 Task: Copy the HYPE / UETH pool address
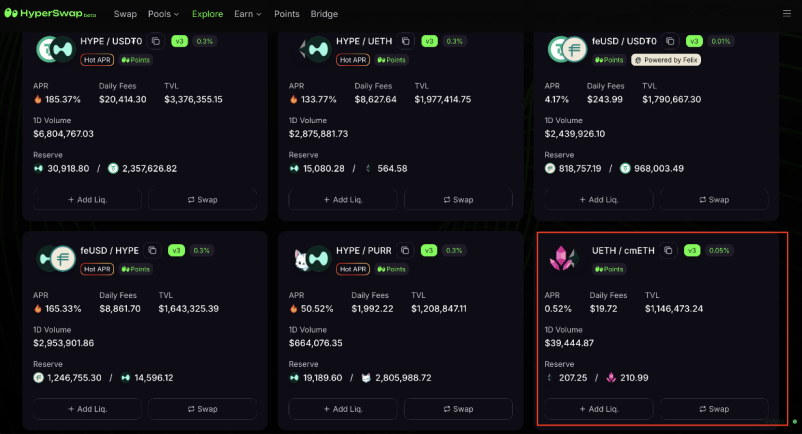click(406, 41)
